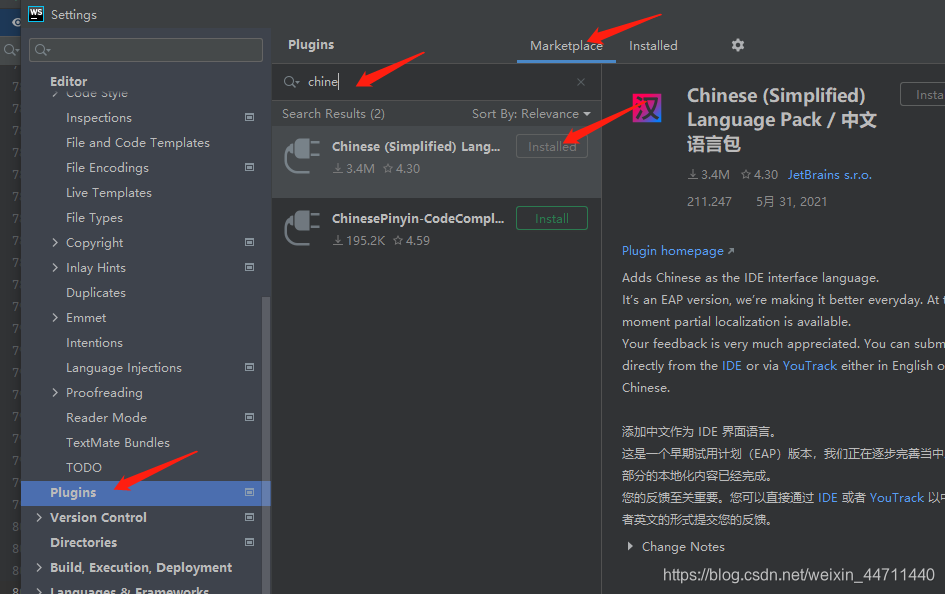Click project-level icon beside Inspections

click(x=250, y=117)
